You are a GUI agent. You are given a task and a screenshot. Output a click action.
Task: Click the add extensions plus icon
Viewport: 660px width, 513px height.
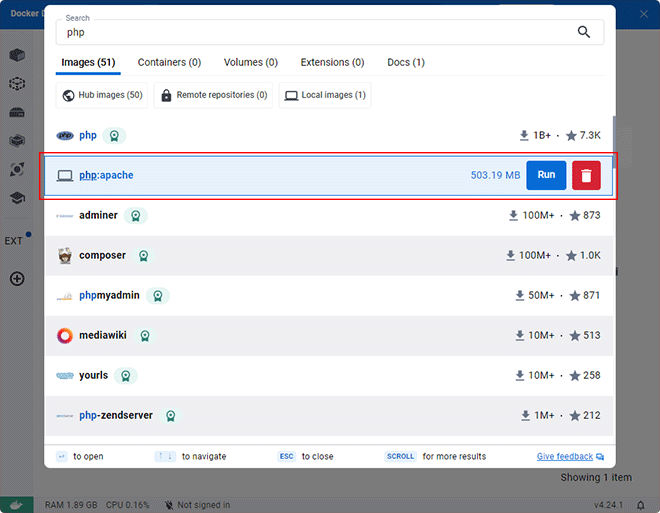(17, 279)
